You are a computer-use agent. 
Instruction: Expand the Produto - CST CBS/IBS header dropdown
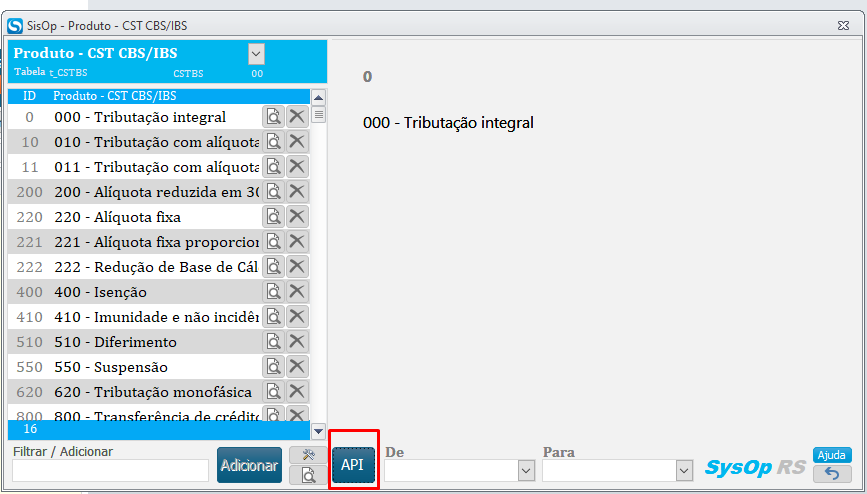256,54
